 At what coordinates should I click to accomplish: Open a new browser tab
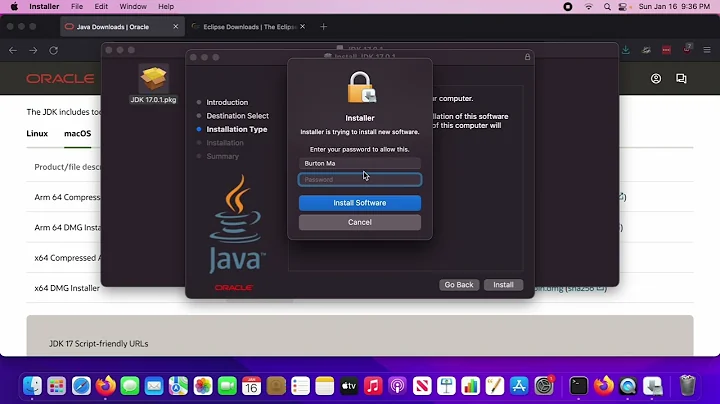323,27
